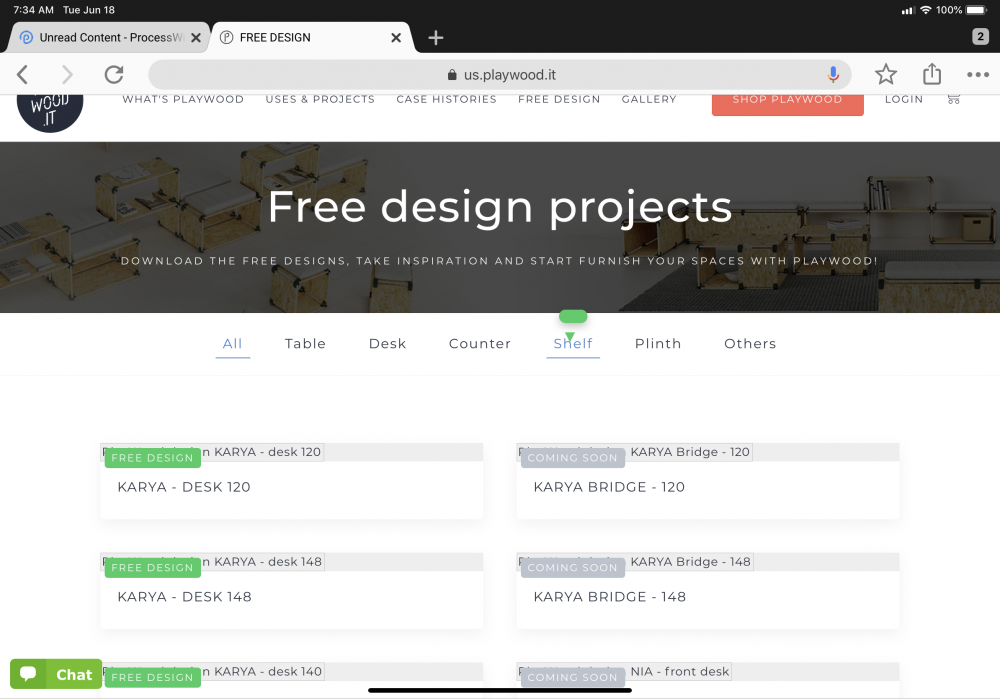Tap the us.playwood.it address bar
The width and height of the screenshot is (1000, 699).
point(500,74)
